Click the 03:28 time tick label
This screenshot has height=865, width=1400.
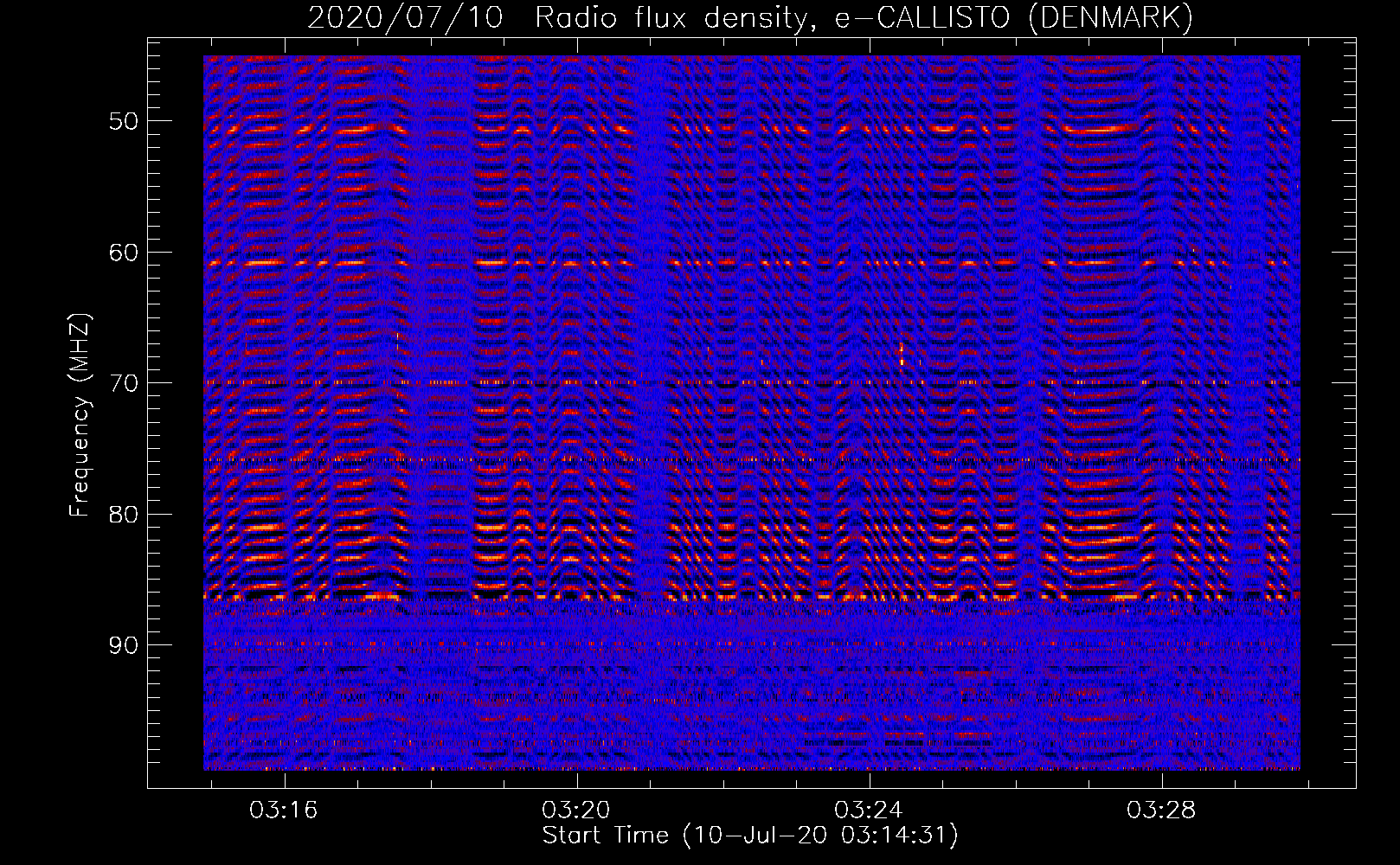pos(1161,811)
